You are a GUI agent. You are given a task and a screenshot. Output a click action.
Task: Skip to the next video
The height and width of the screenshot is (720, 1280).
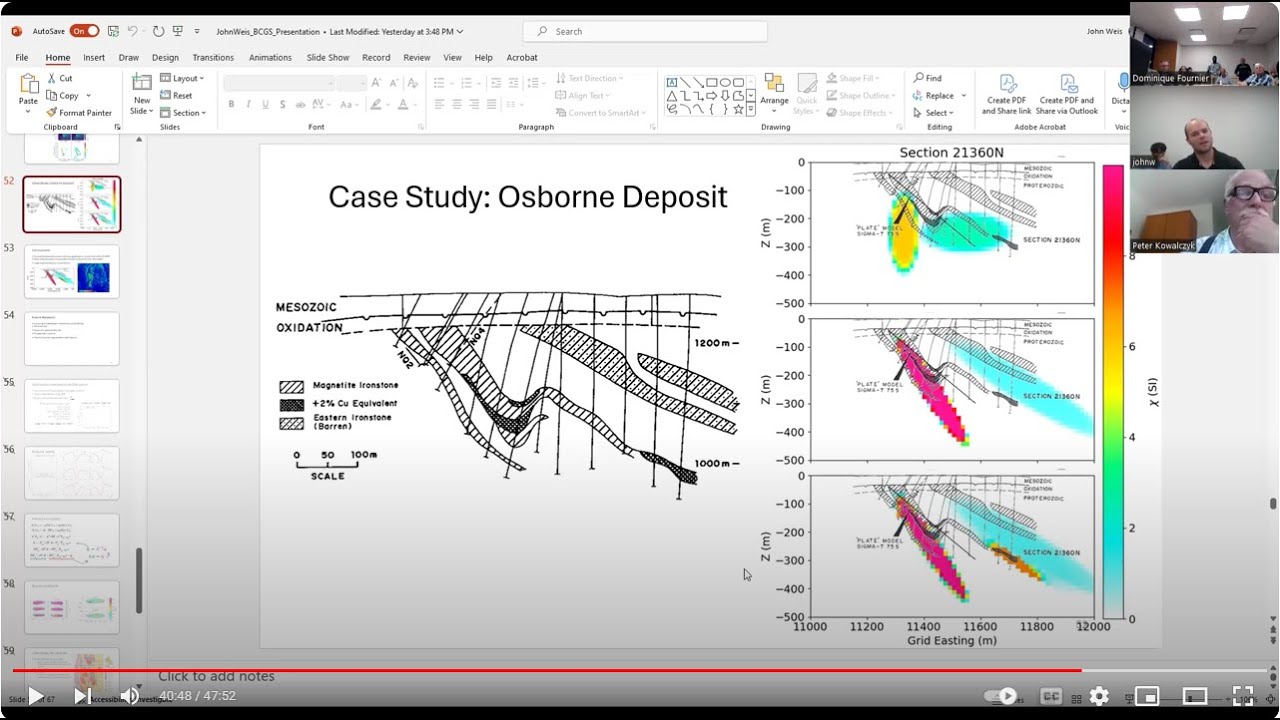point(83,695)
